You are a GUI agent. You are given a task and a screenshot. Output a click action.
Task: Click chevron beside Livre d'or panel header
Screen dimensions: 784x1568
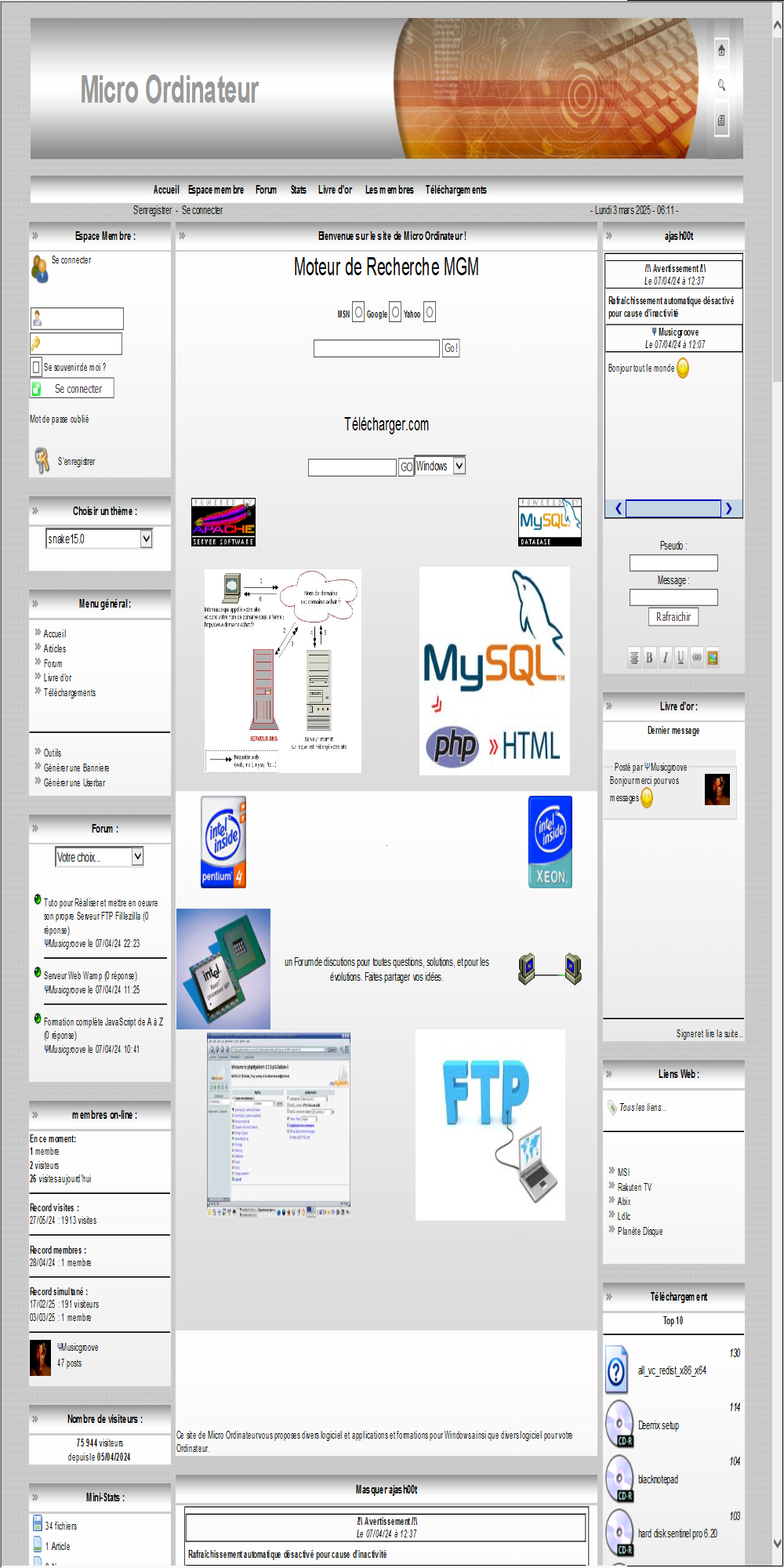(x=608, y=706)
